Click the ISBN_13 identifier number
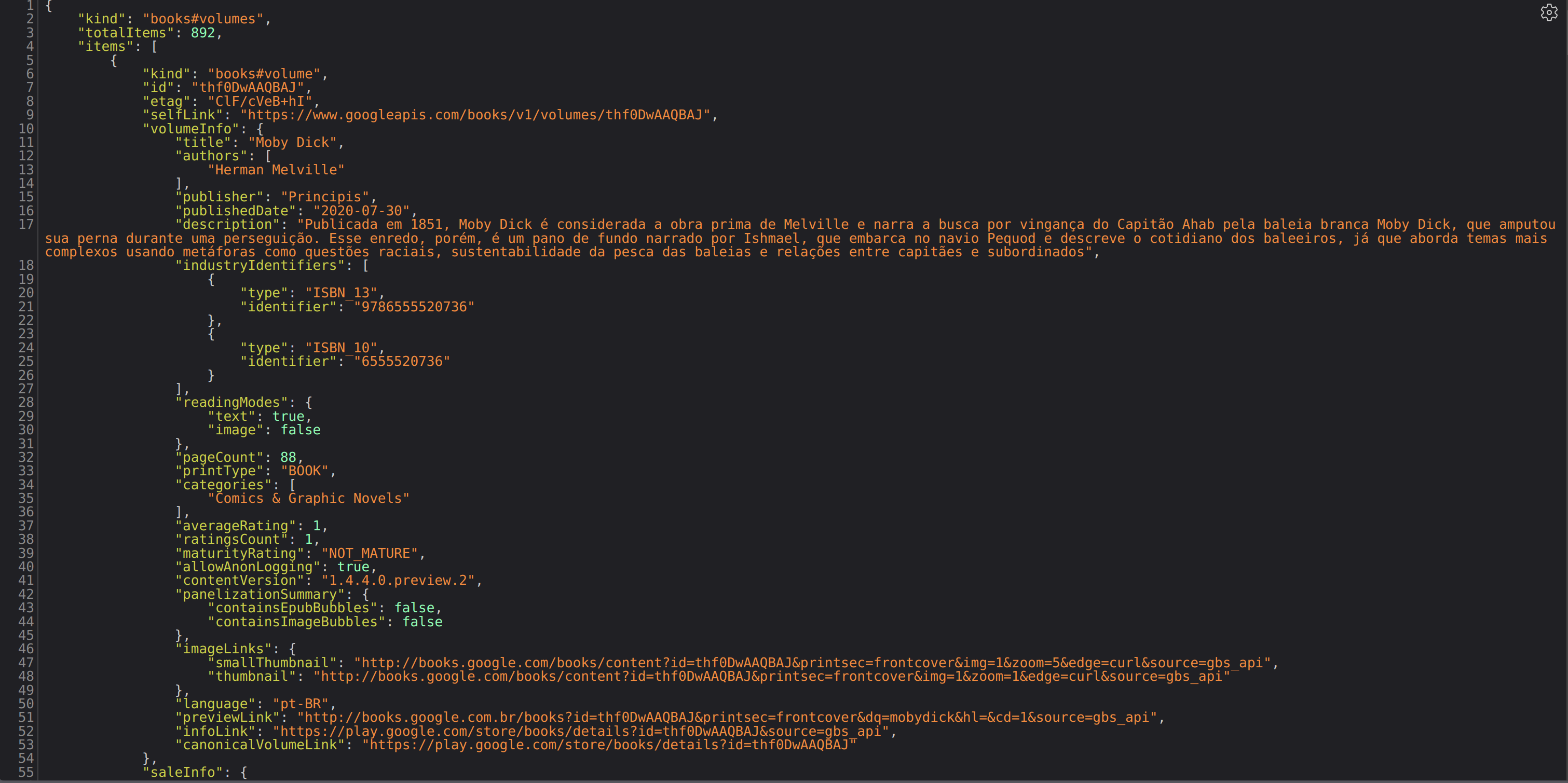This screenshot has width=1568, height=783. click(414, 307)
